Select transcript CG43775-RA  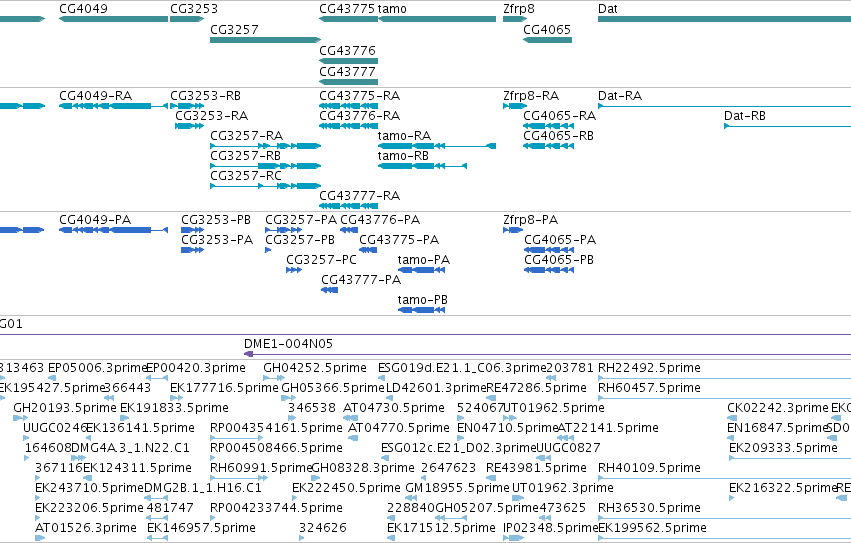point(348,106)
